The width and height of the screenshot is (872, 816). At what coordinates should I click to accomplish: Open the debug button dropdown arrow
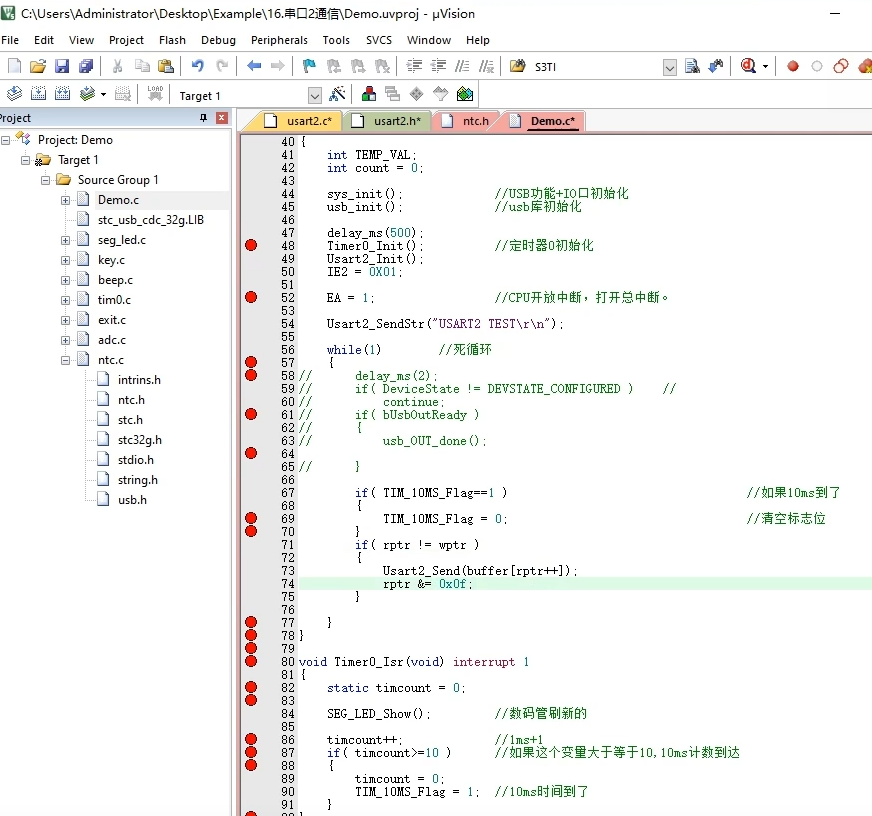pyautogui.click(x=765, y=67)
